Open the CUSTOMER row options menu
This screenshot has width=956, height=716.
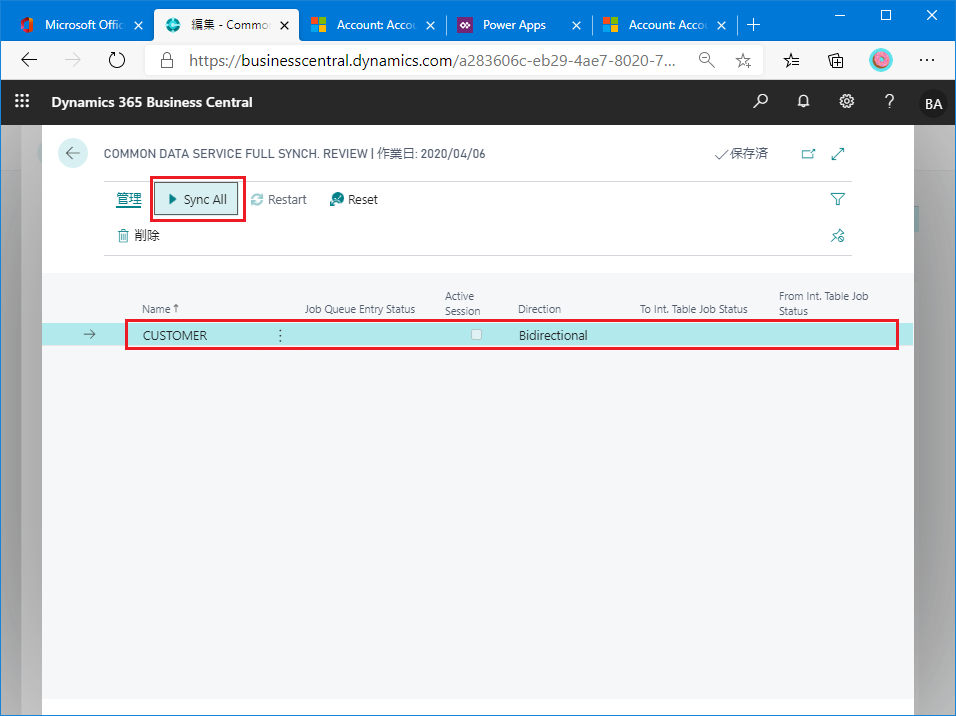280,336
